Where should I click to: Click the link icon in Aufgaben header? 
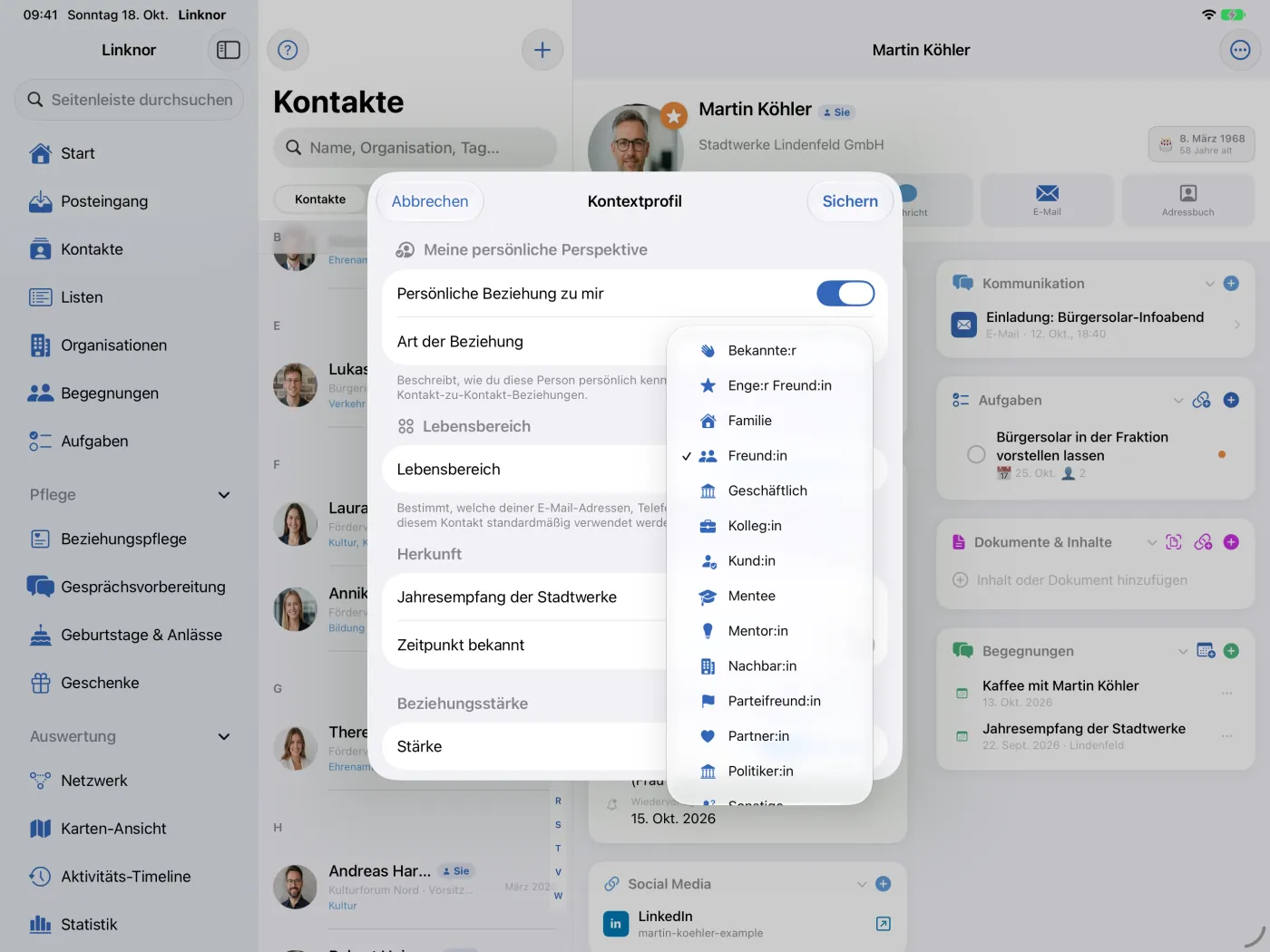point(1202,400)
